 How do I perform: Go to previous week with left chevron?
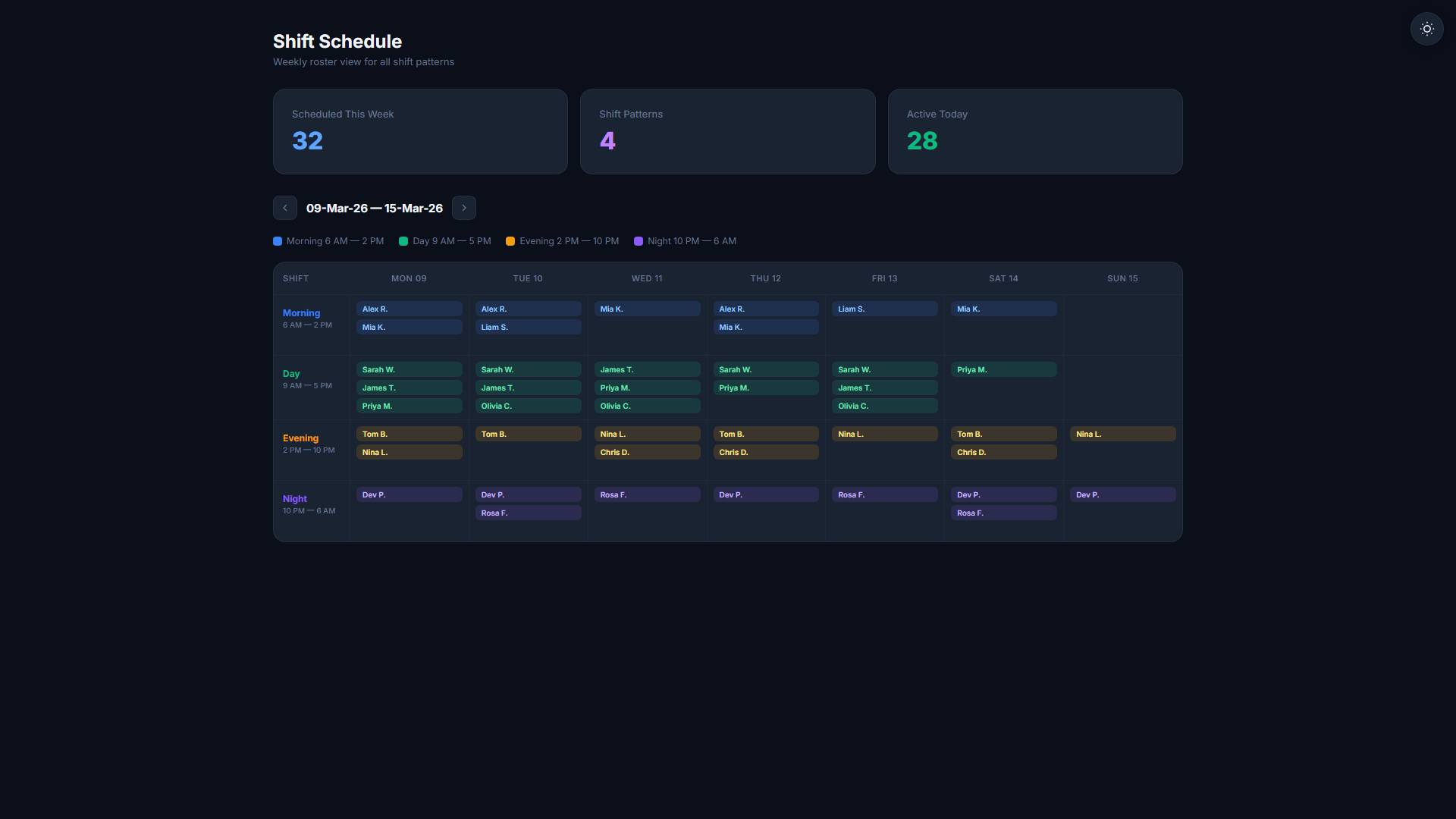tap(285, 208)
